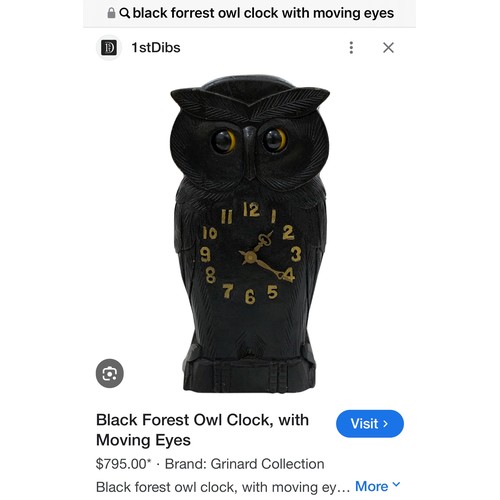500x500 pixels.
Task: Open the 1stDibs source name link
Action: pyautogui.click(x=156, y=48)
